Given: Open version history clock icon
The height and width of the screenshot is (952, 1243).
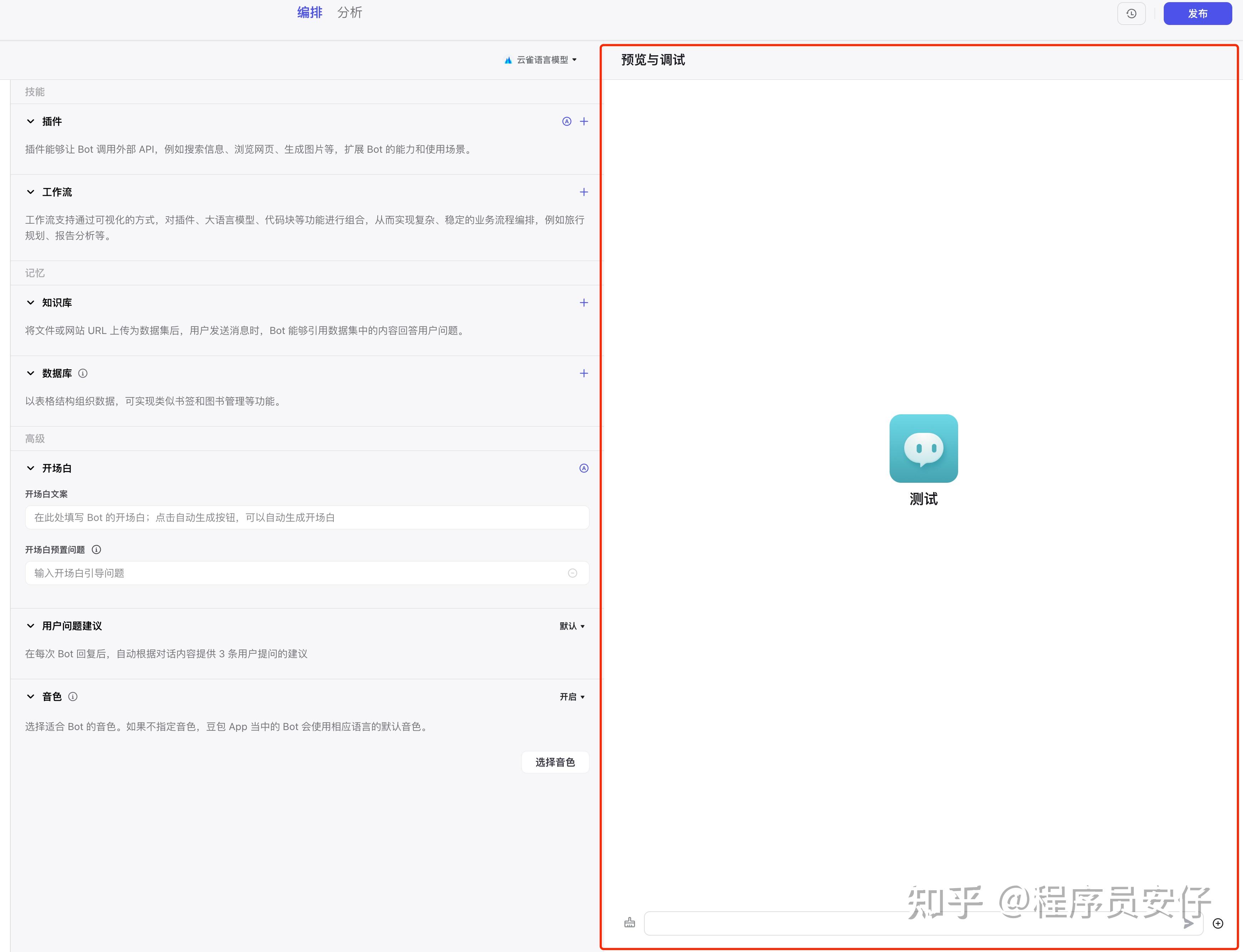Looking at the screenshot, I should pyautogui.click(x=1131, y=13).
